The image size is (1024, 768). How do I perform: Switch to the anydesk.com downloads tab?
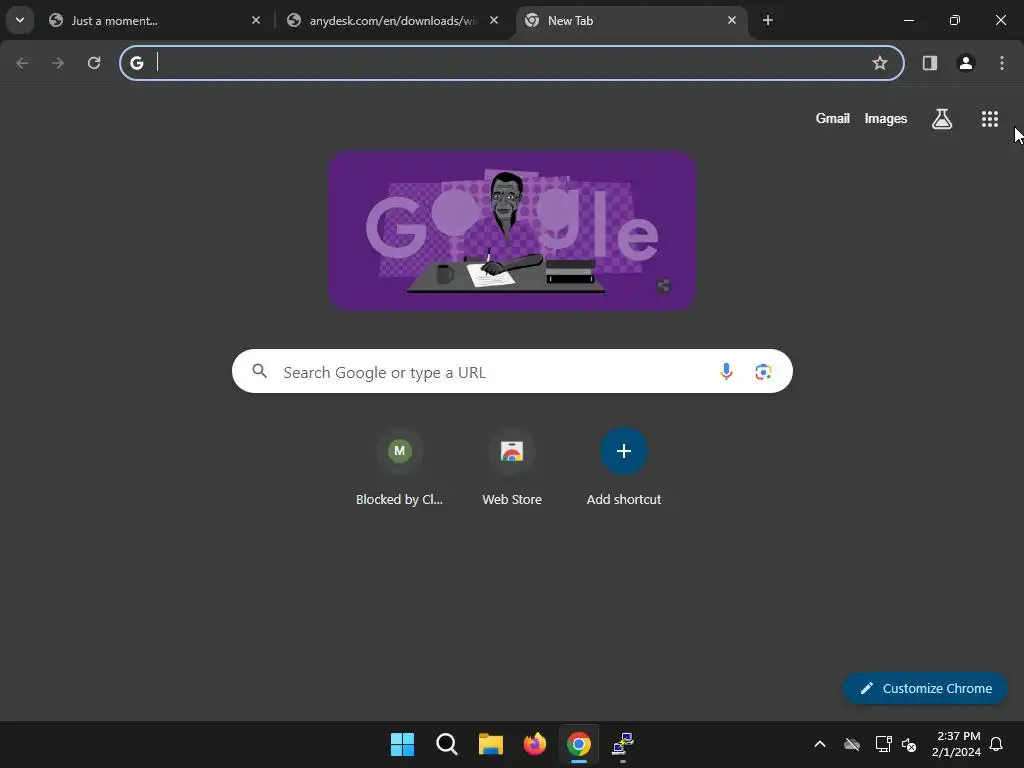tap(393, 21)
